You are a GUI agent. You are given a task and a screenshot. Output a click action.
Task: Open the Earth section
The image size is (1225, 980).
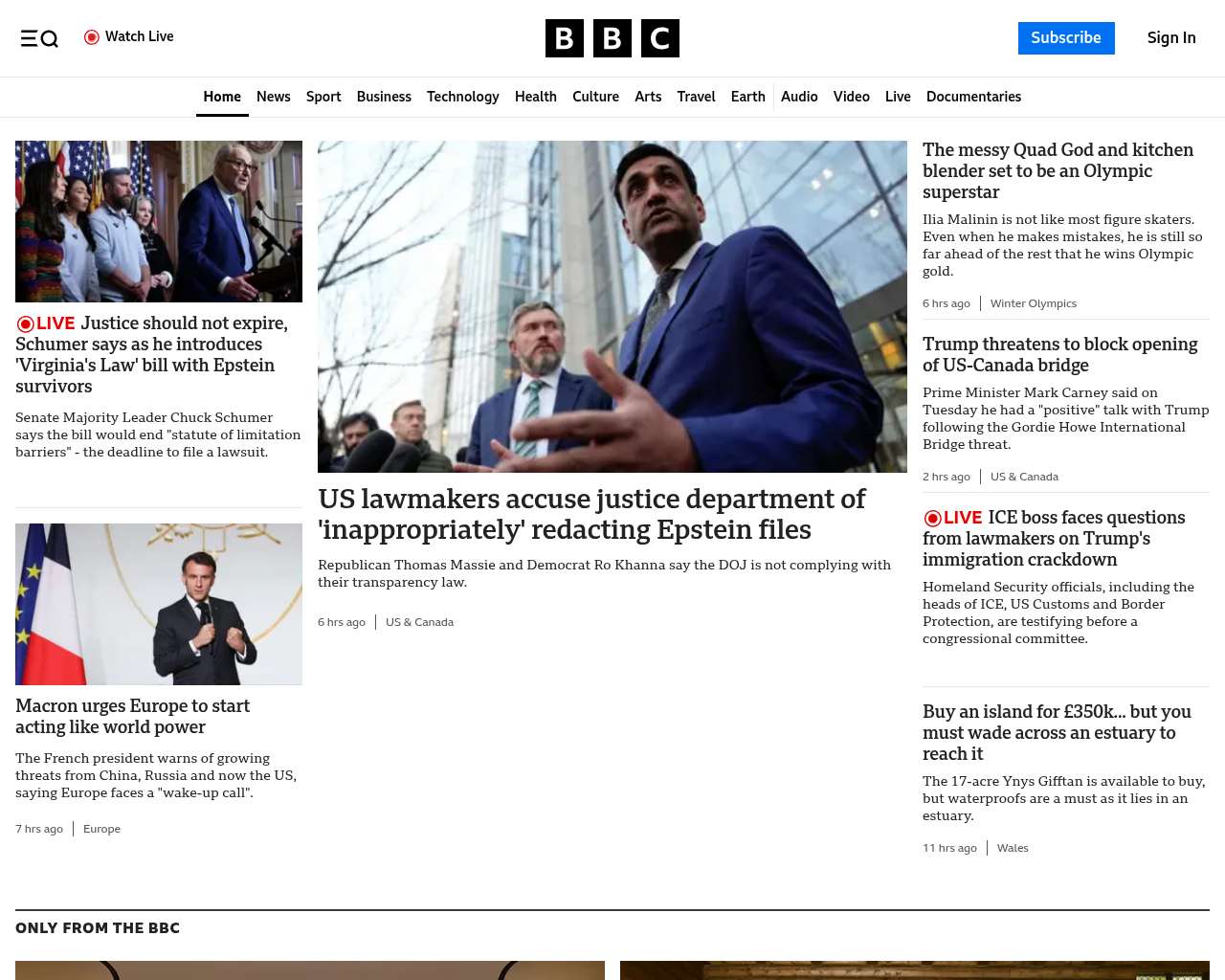point(747,97)
